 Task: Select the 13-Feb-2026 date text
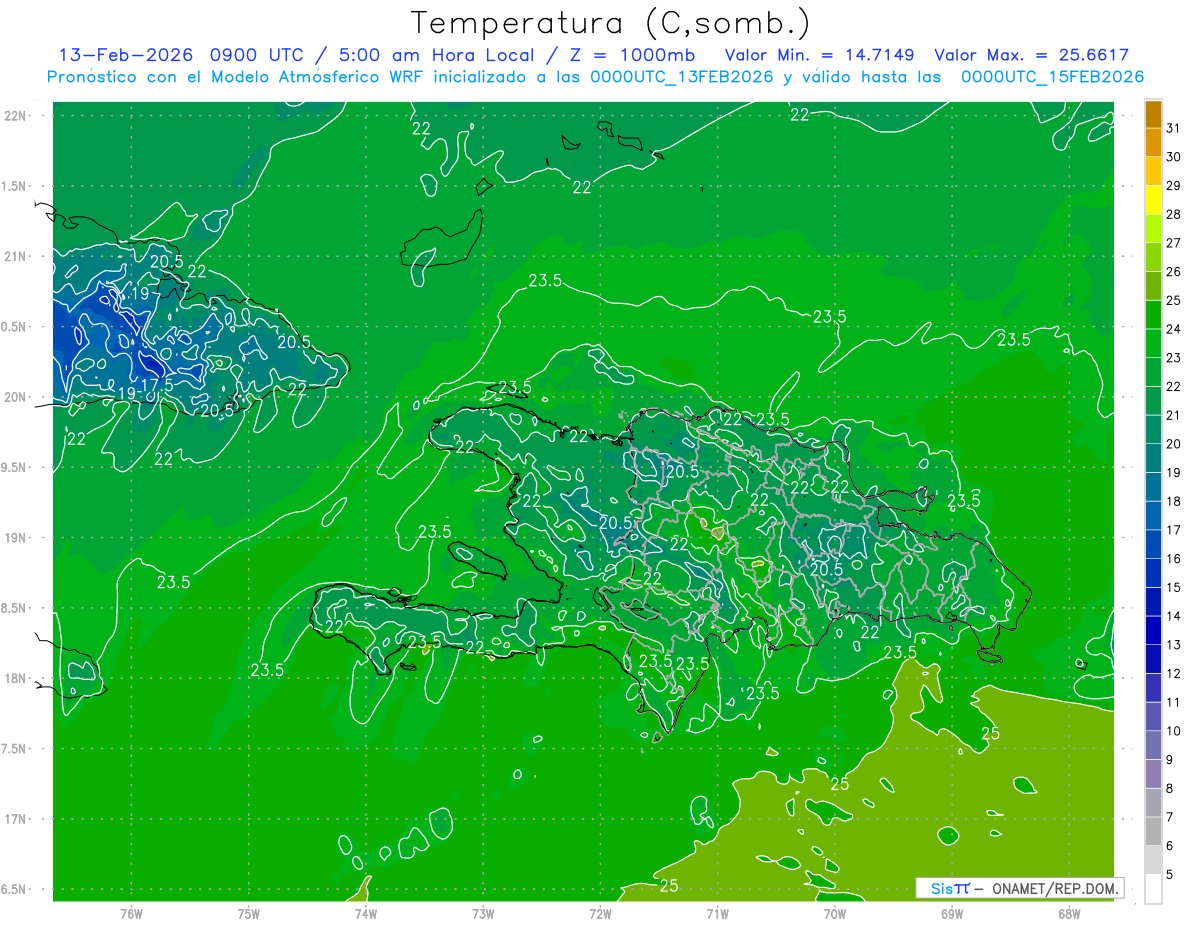(128, 55)
